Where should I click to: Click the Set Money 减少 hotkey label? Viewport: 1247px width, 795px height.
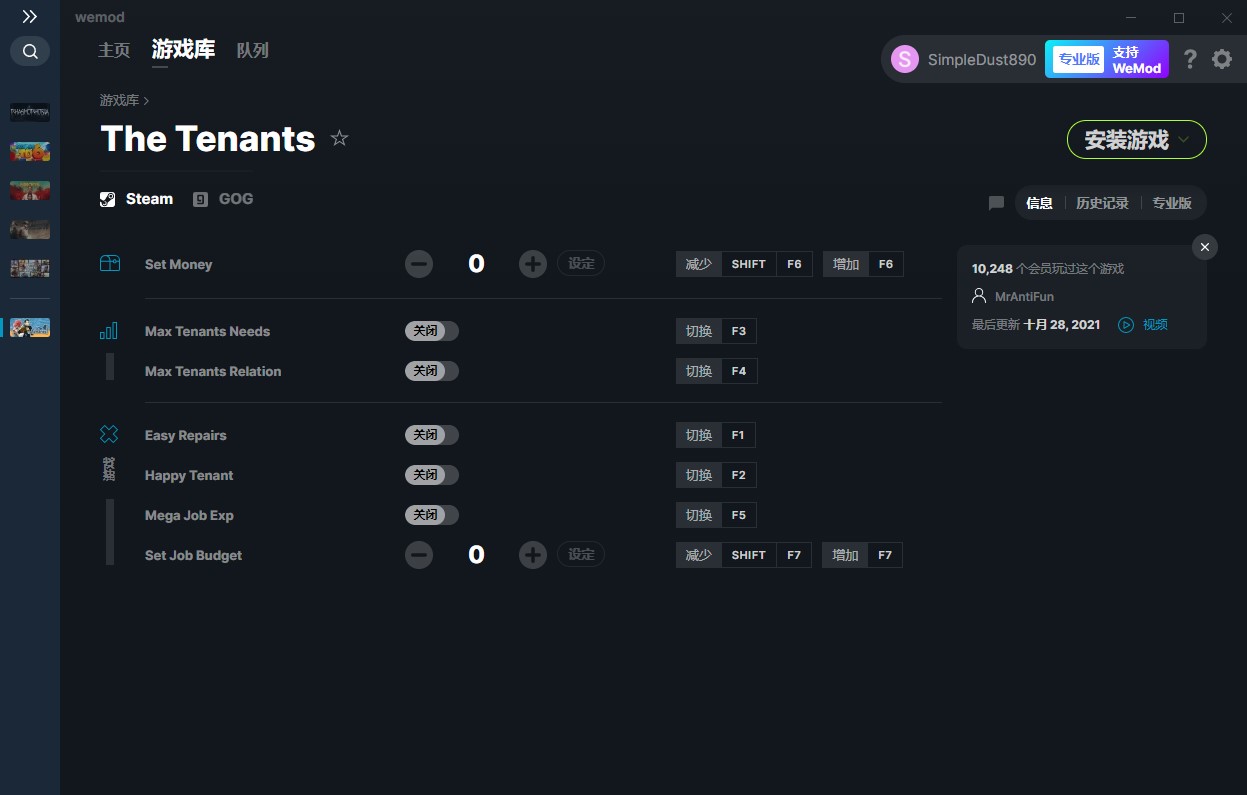pyautogui.click(x=699, y=264)
